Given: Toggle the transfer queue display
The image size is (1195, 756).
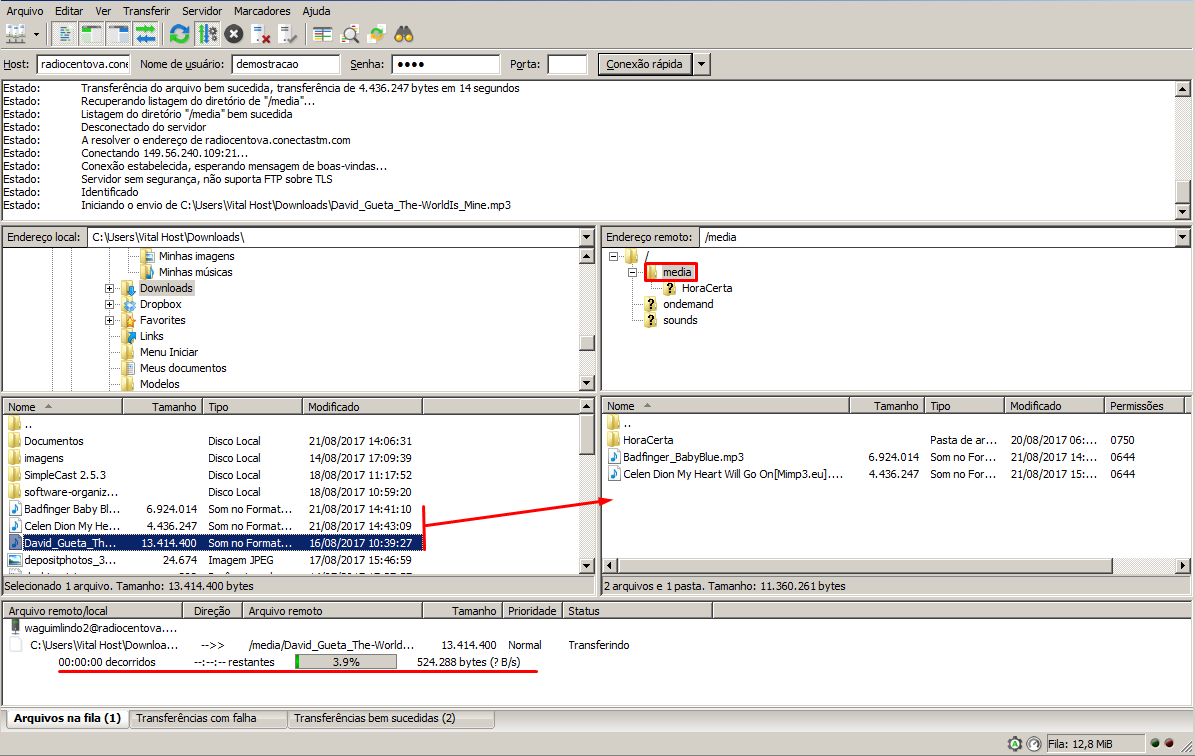Looking at the screenshot, I should pyautogui.click(x=146, y=34).
